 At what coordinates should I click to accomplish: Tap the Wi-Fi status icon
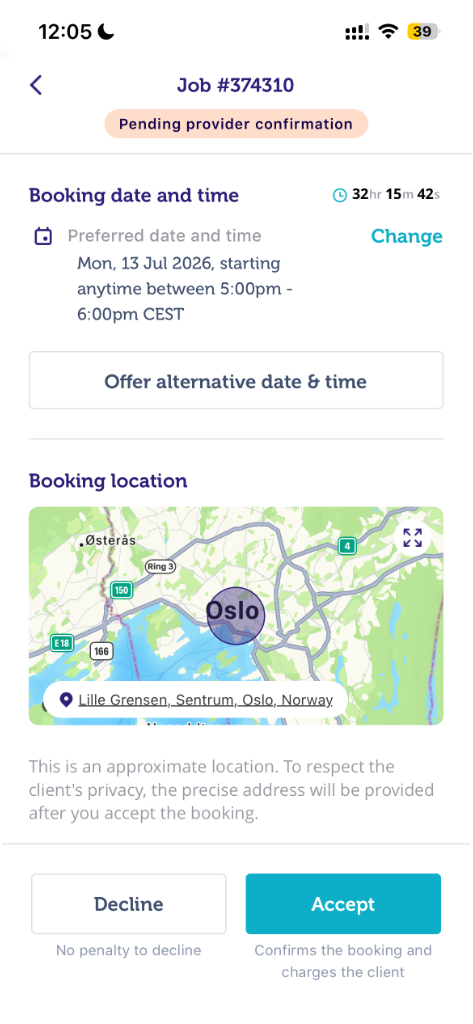389,31
